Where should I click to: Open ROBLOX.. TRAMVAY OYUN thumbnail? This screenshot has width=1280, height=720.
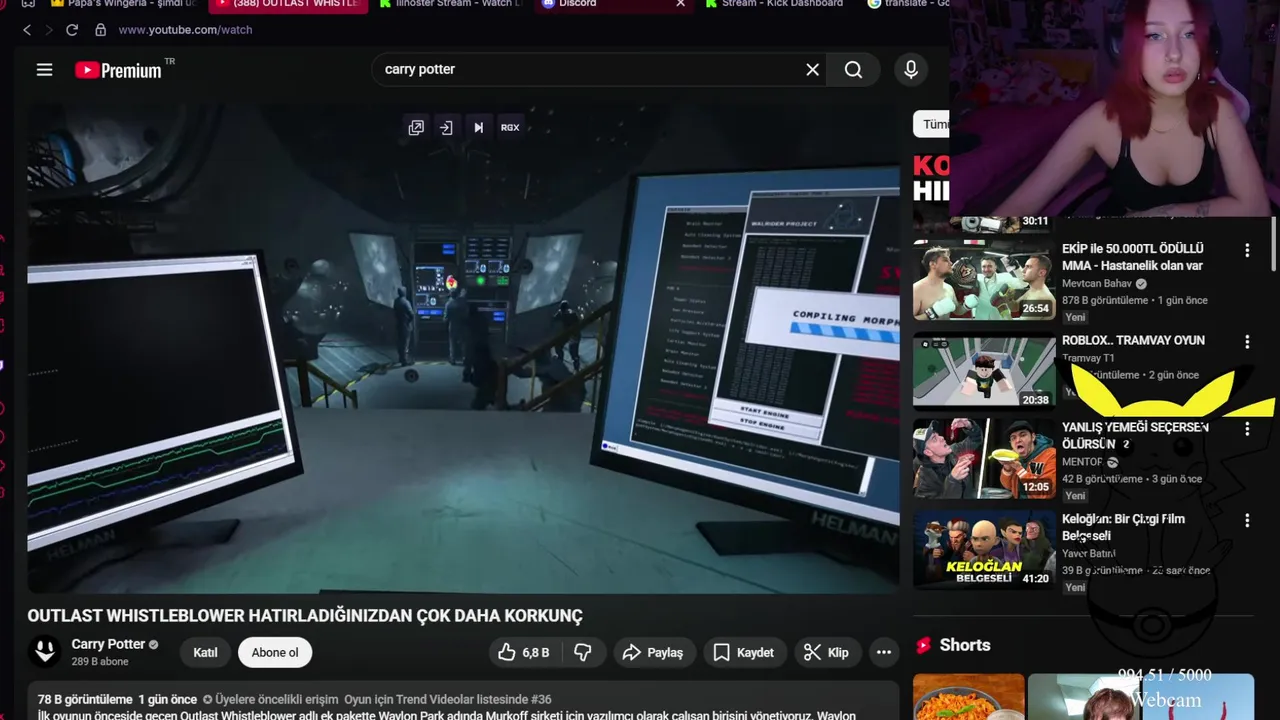[x=984, y=372]
